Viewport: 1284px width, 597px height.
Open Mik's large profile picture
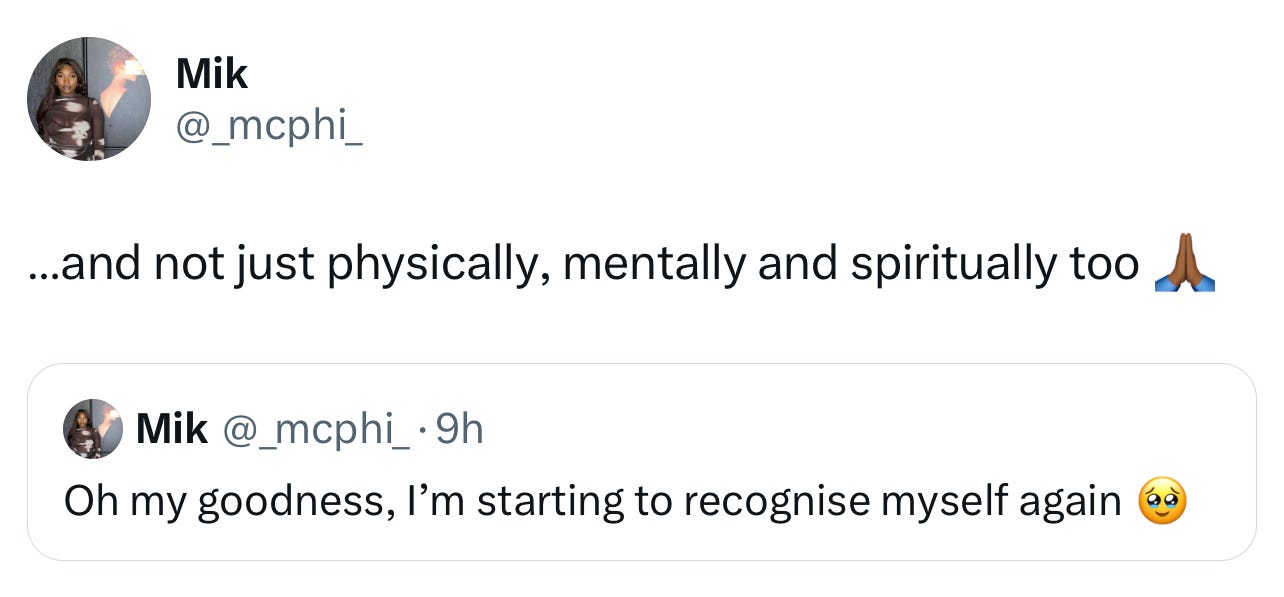[x=89, y=99]
